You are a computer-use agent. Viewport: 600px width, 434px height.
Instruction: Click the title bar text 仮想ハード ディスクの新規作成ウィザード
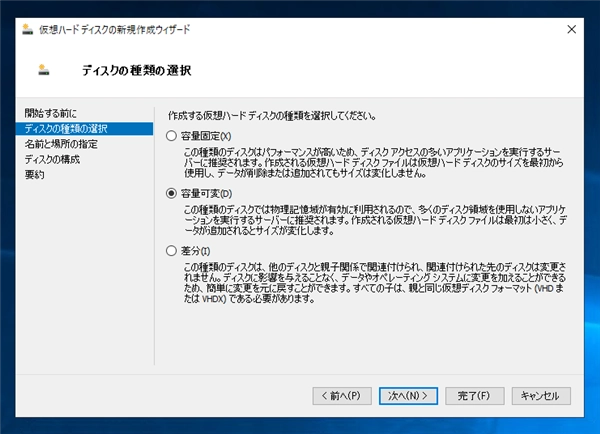pyautogui.click(x=114, y=29)
